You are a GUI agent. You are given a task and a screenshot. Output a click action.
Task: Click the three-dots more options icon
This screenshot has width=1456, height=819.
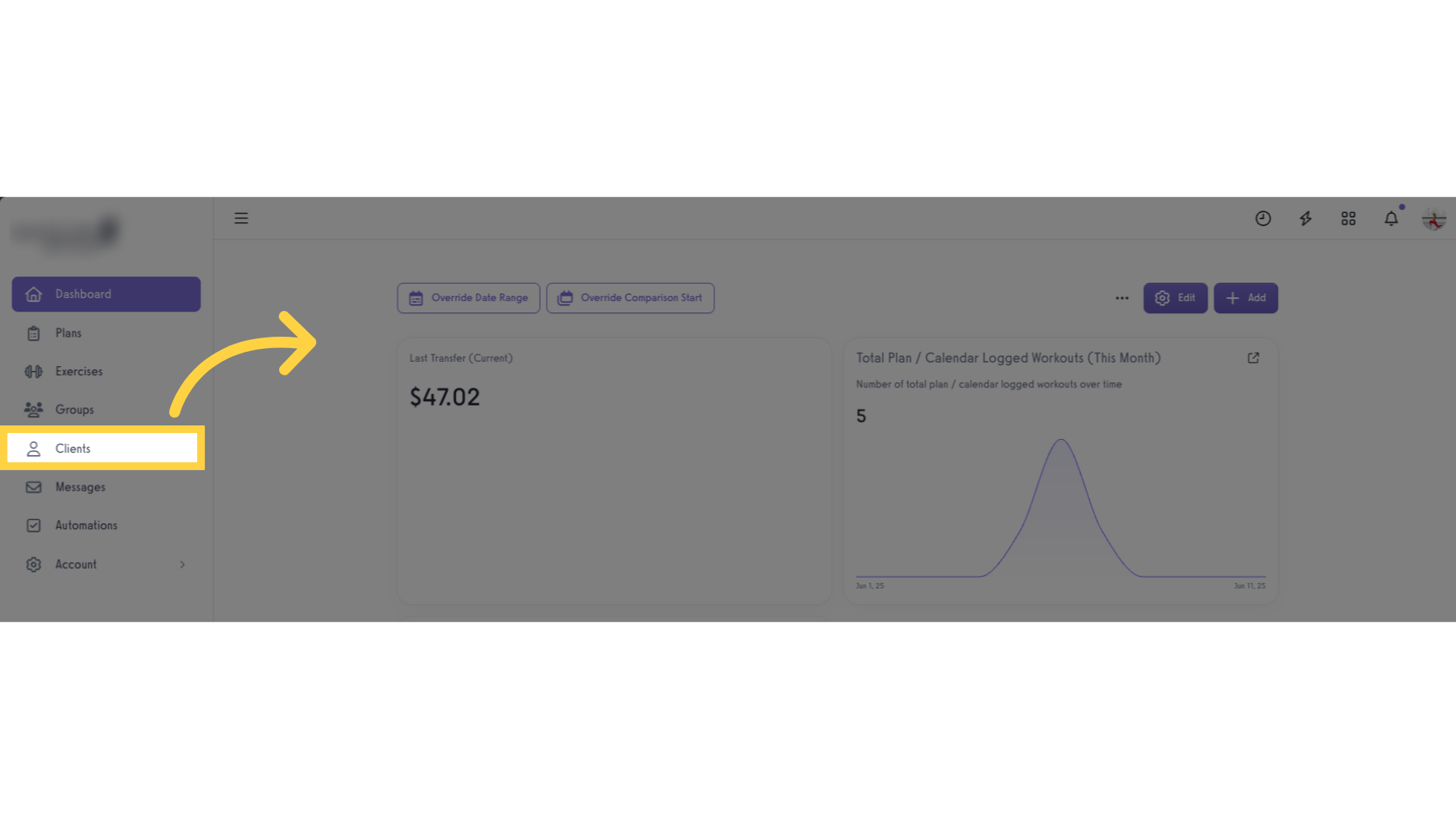[x=1122, y=298]
